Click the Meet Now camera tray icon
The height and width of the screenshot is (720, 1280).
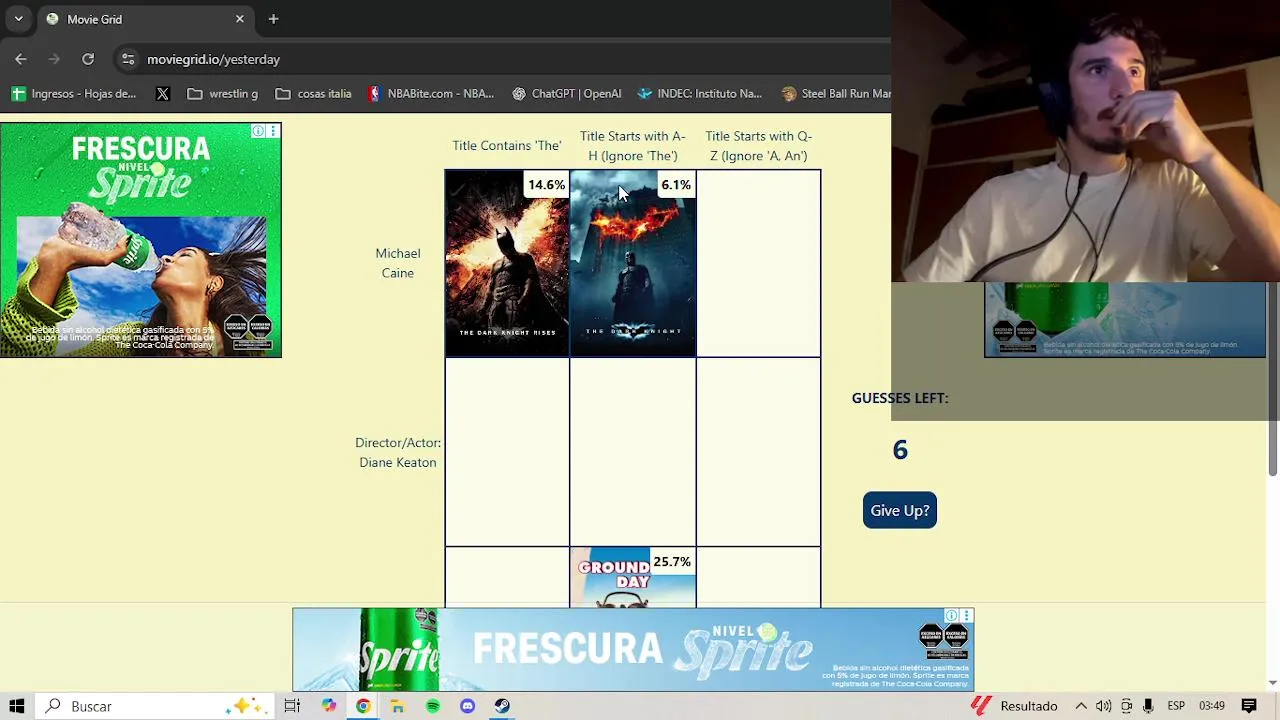tap(1126, 706)
